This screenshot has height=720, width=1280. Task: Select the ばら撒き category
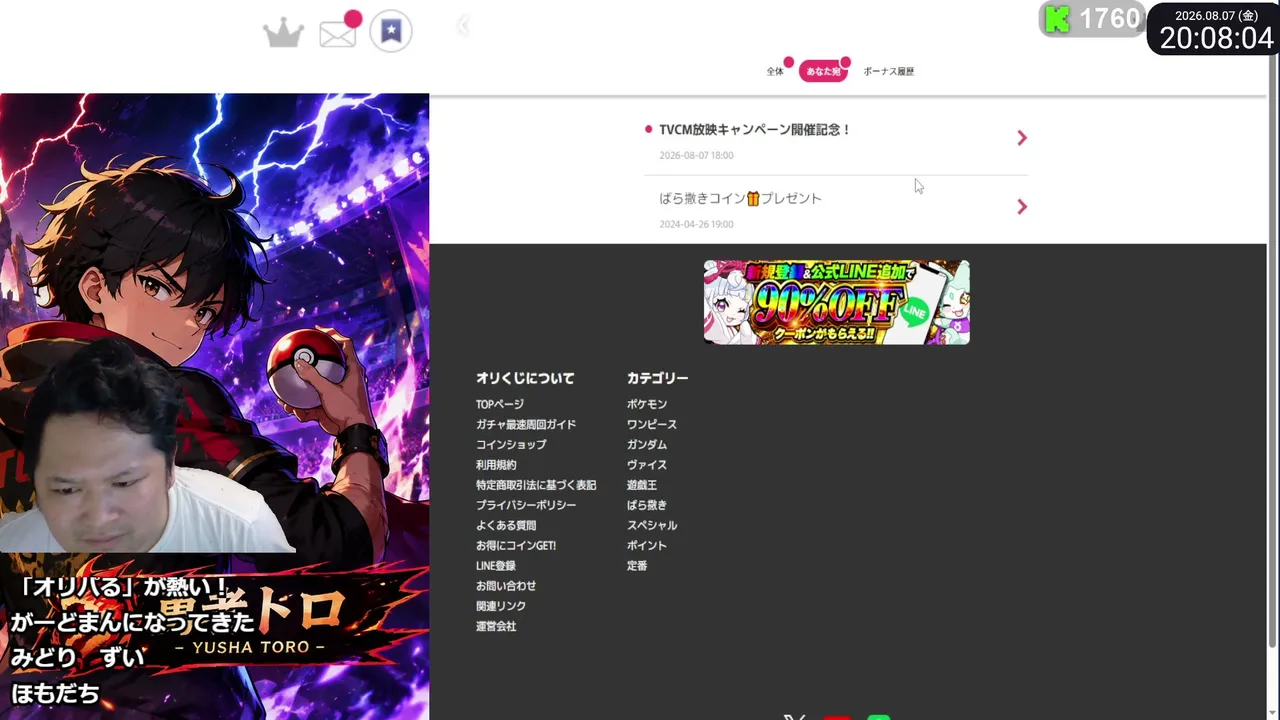[x=647, y=505]
